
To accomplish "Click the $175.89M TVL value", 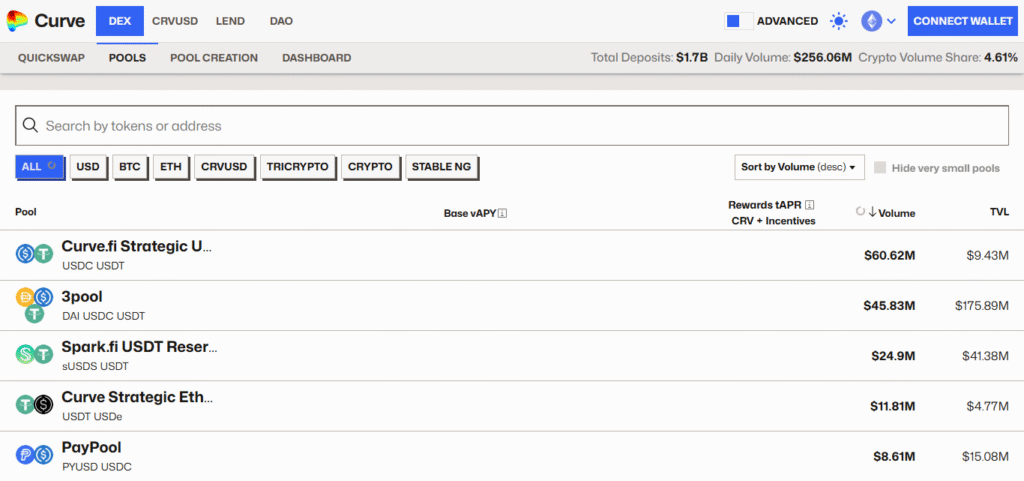I will click(982, 305).
